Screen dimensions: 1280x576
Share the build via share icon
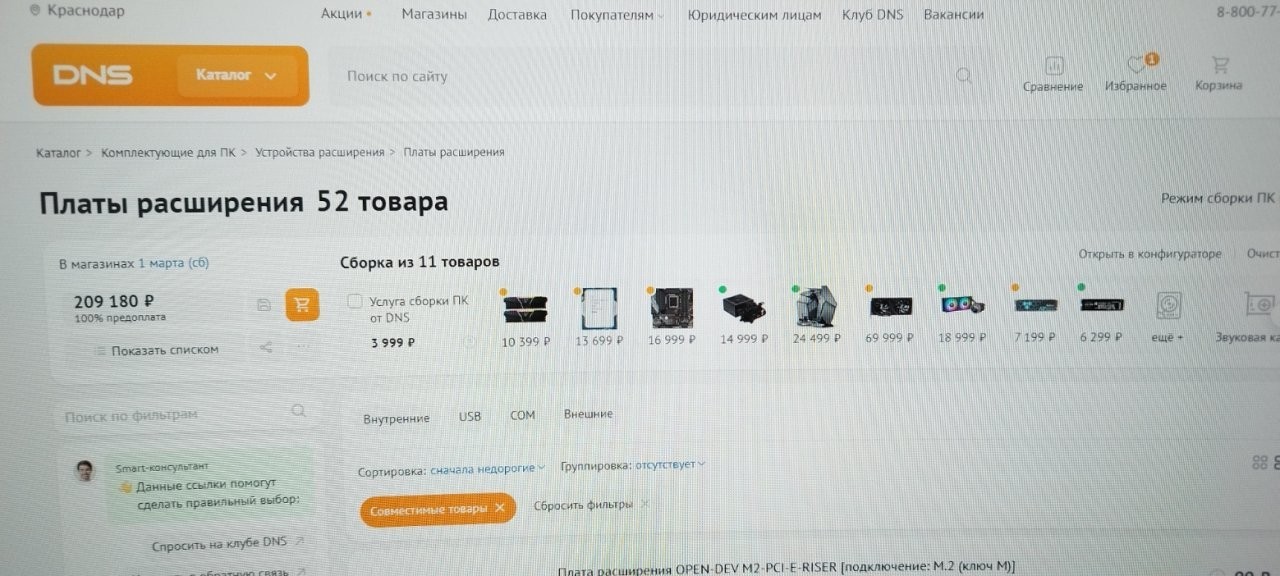click(x=266, y=348)
